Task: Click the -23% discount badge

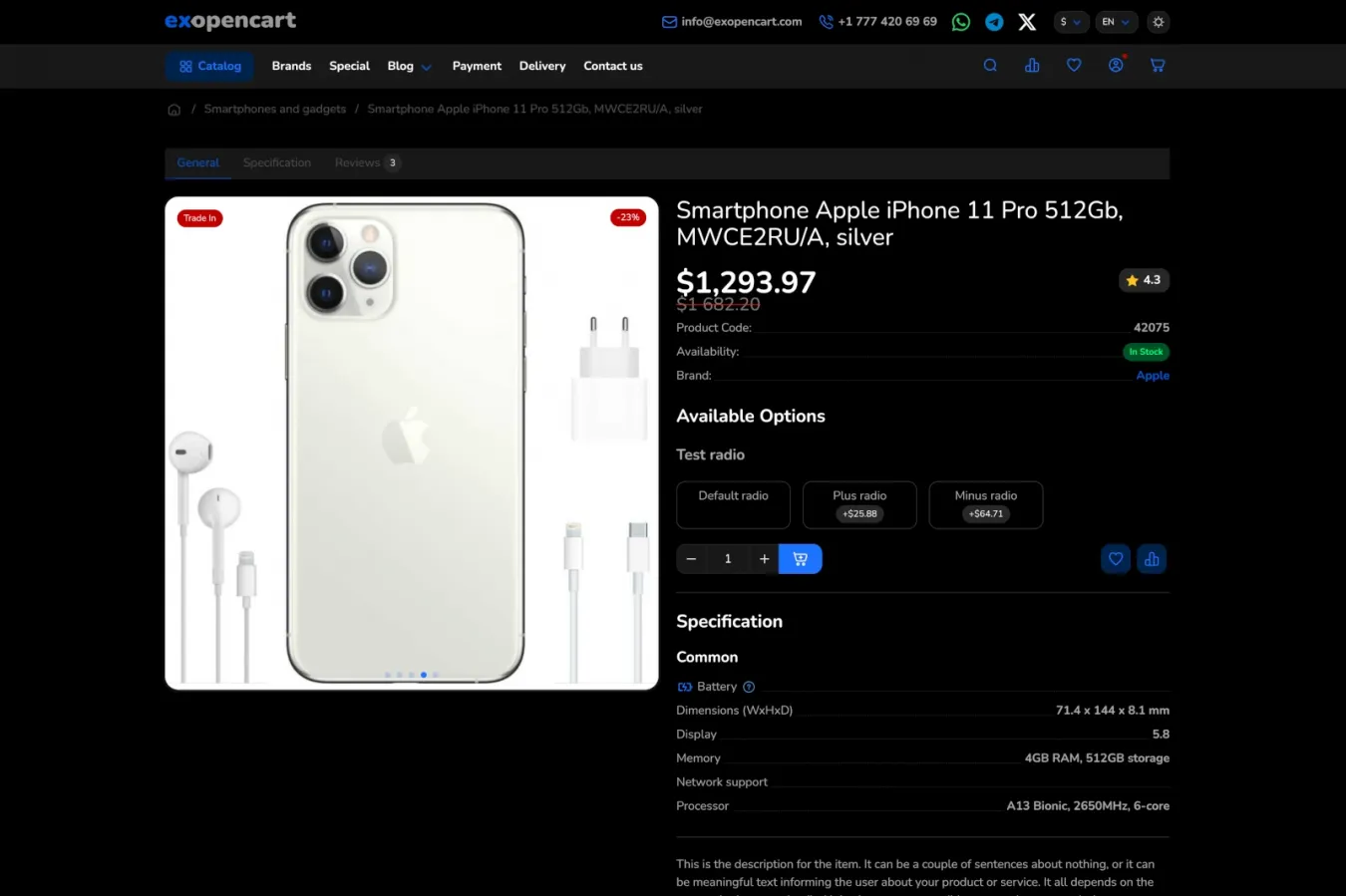Action: (x=628, y=218)
